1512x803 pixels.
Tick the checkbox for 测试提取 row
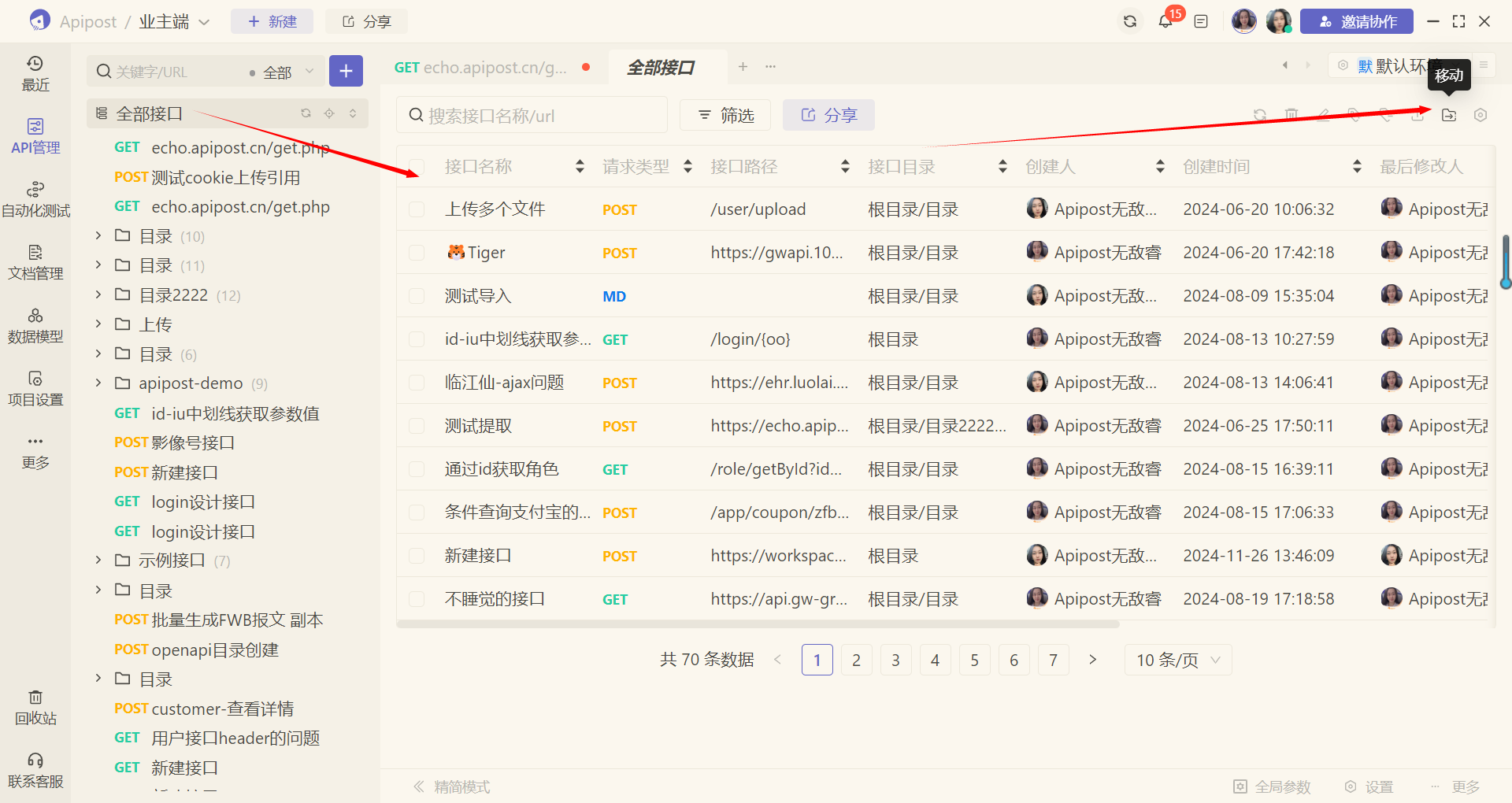pyautogui.click(x=417, y=426)
